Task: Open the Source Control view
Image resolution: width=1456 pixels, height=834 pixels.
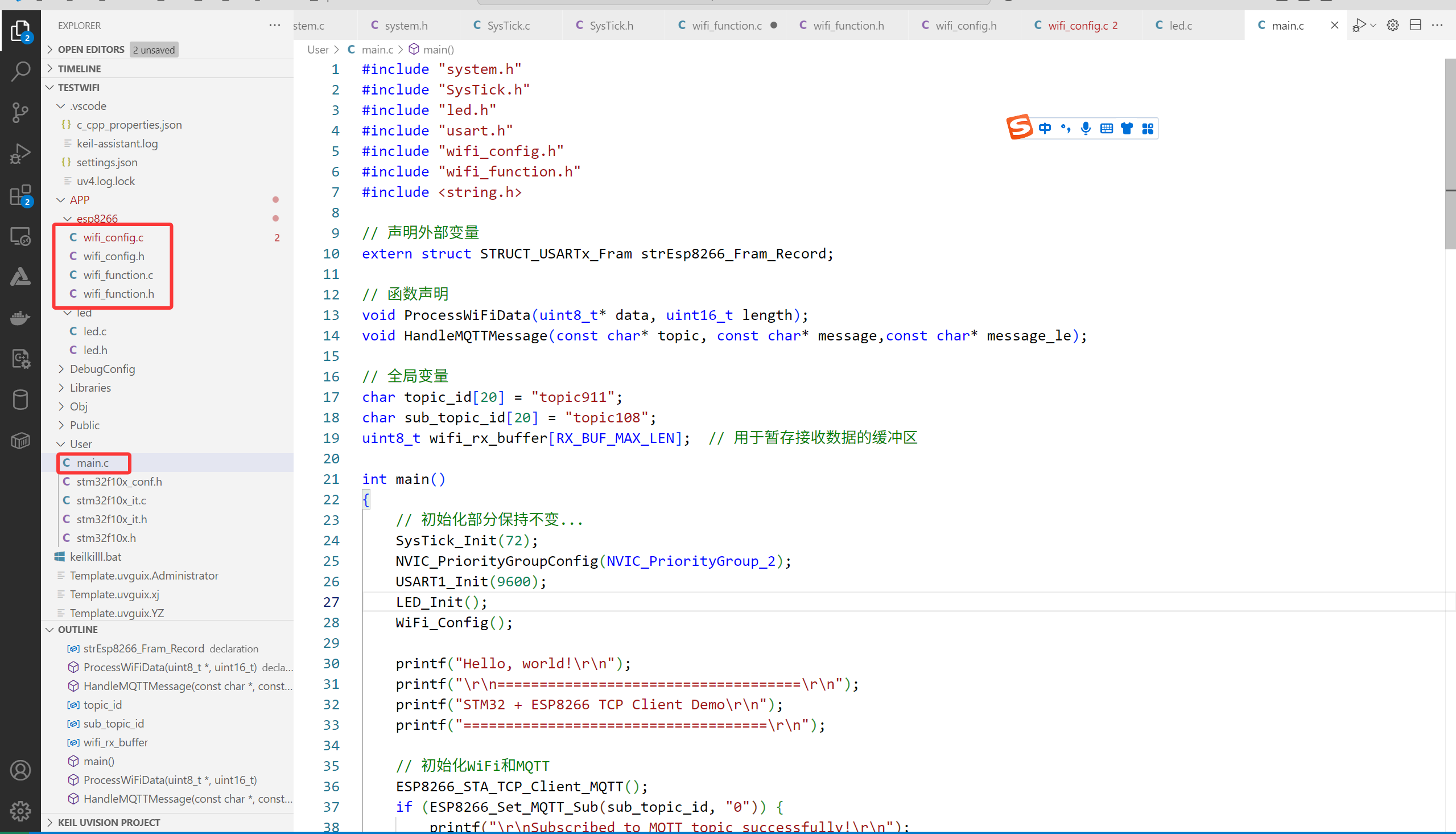Action: point(20,112)
